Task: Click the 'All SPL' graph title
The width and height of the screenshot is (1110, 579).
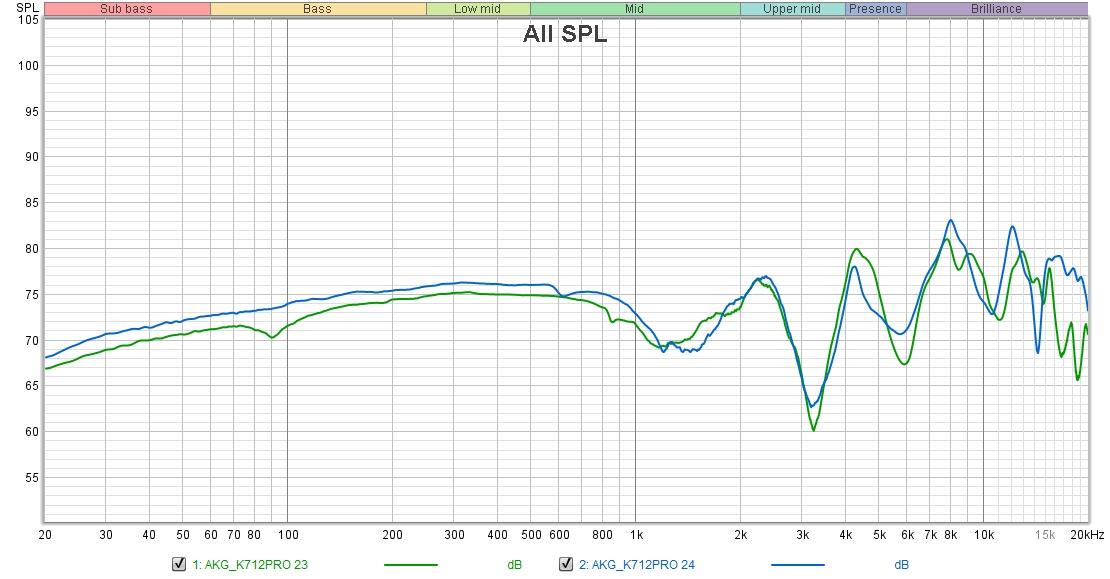Action: point(565,34)
